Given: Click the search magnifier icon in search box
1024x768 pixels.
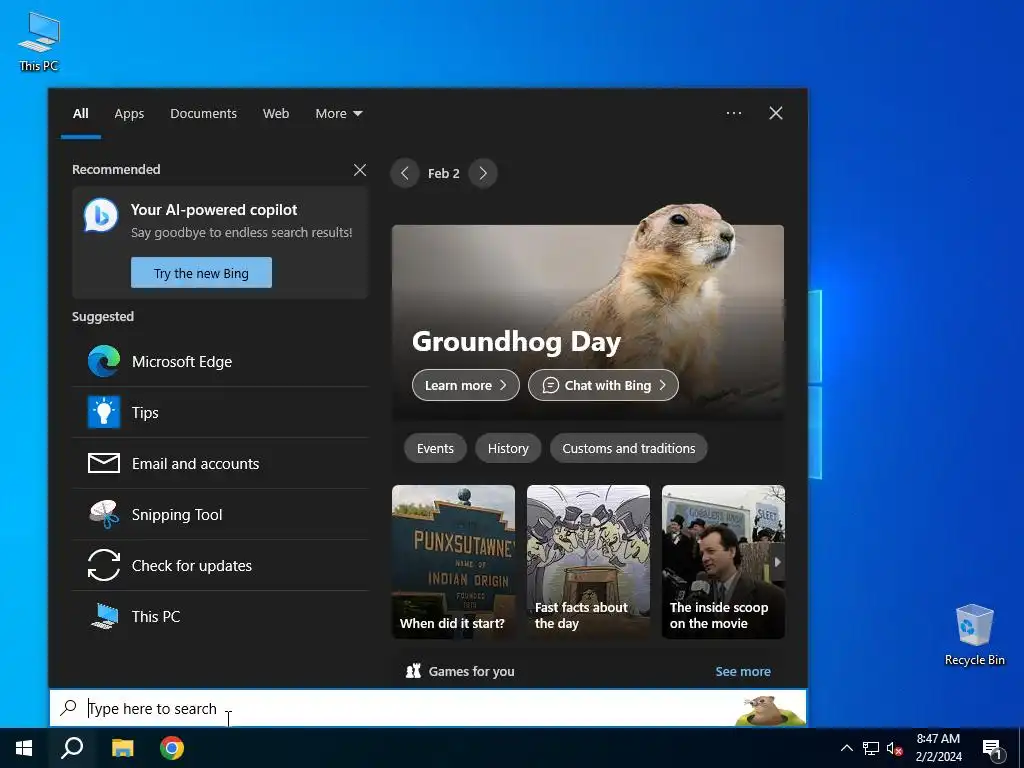Looking at the screenshot, I should pos(69,707).
